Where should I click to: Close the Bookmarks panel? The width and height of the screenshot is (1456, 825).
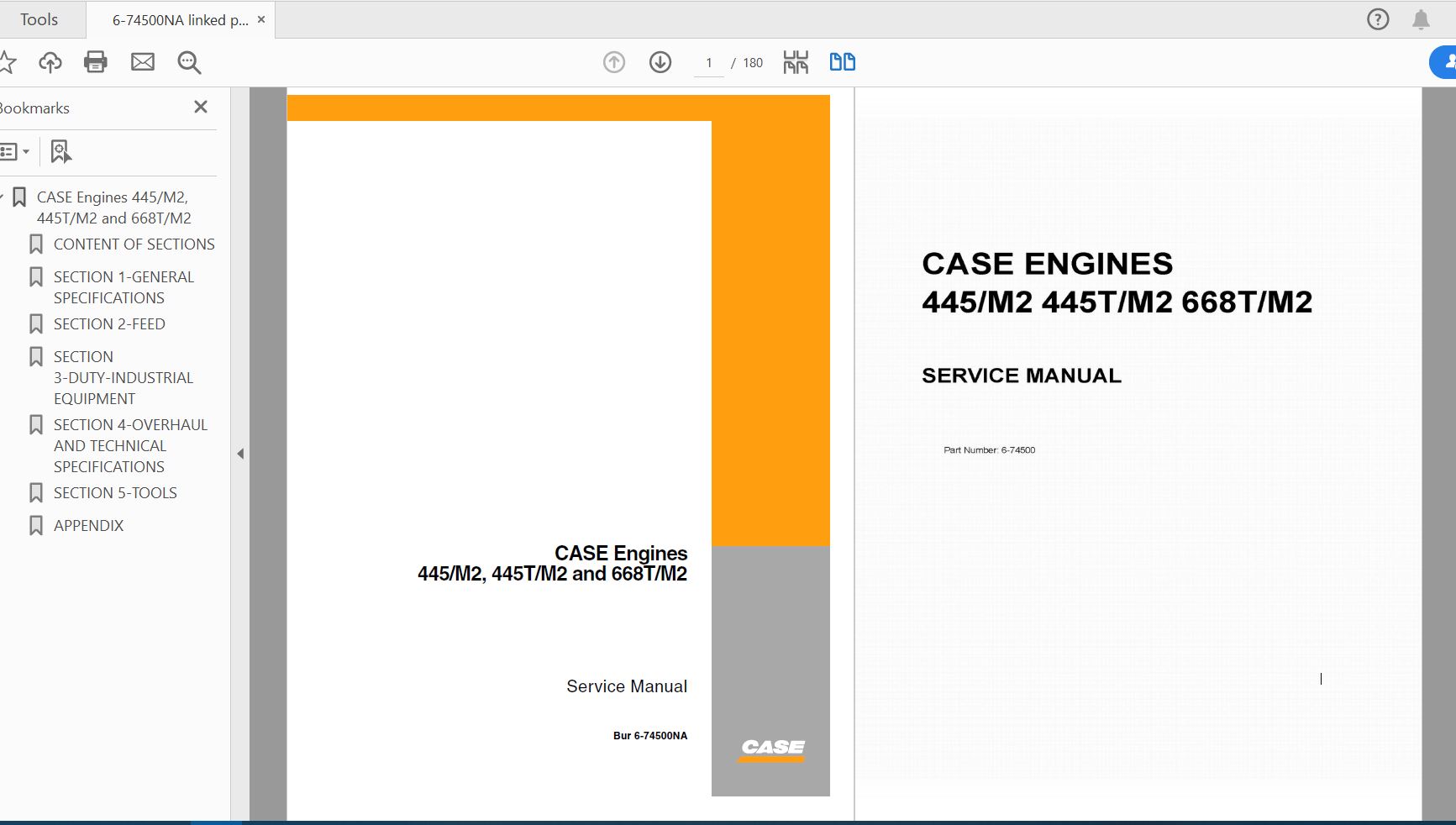tap(201, 107)
